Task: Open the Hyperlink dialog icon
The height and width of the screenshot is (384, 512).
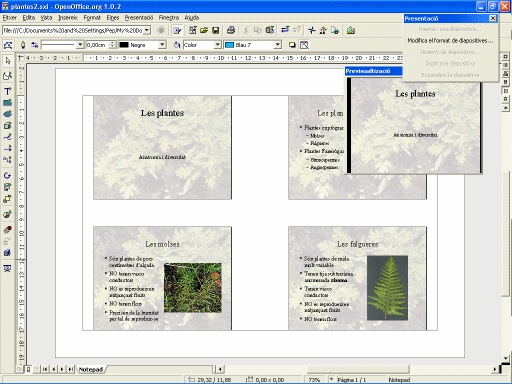Action: [x=335, y=30]
